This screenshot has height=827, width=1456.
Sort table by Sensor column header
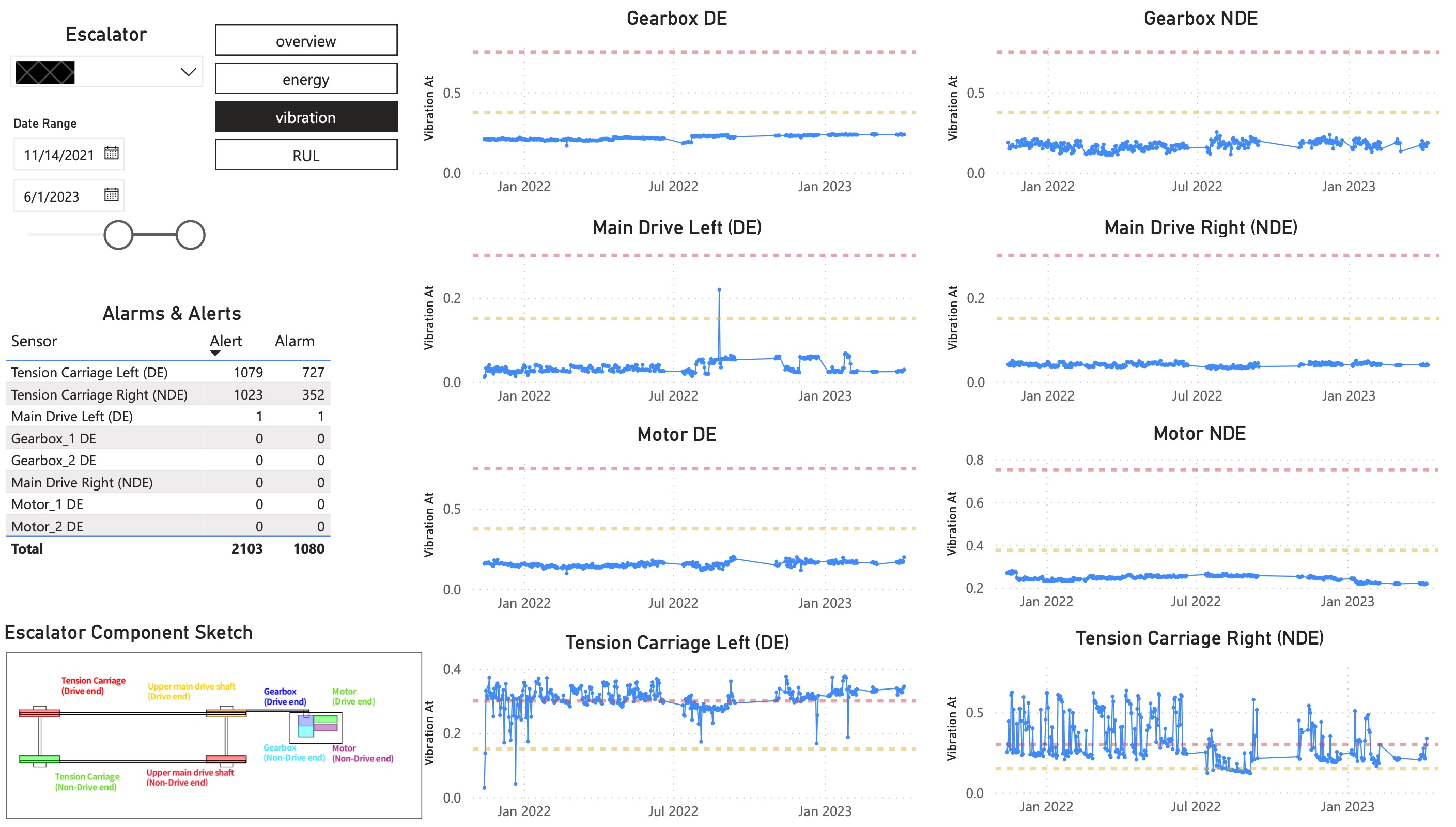tap(34, 341)
